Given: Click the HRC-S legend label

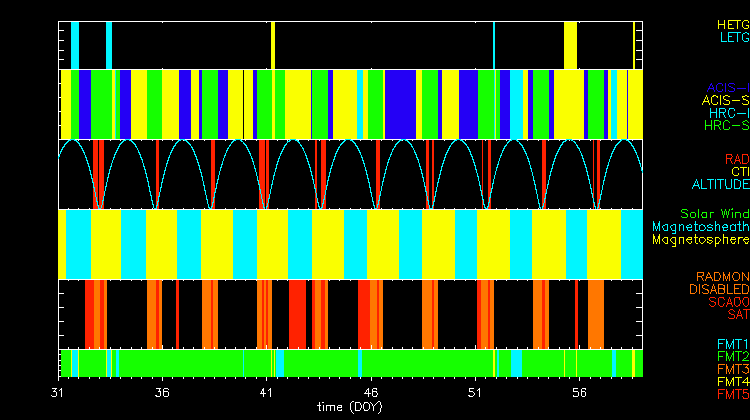Looking at the screenshot, I should tap(726, 126).
